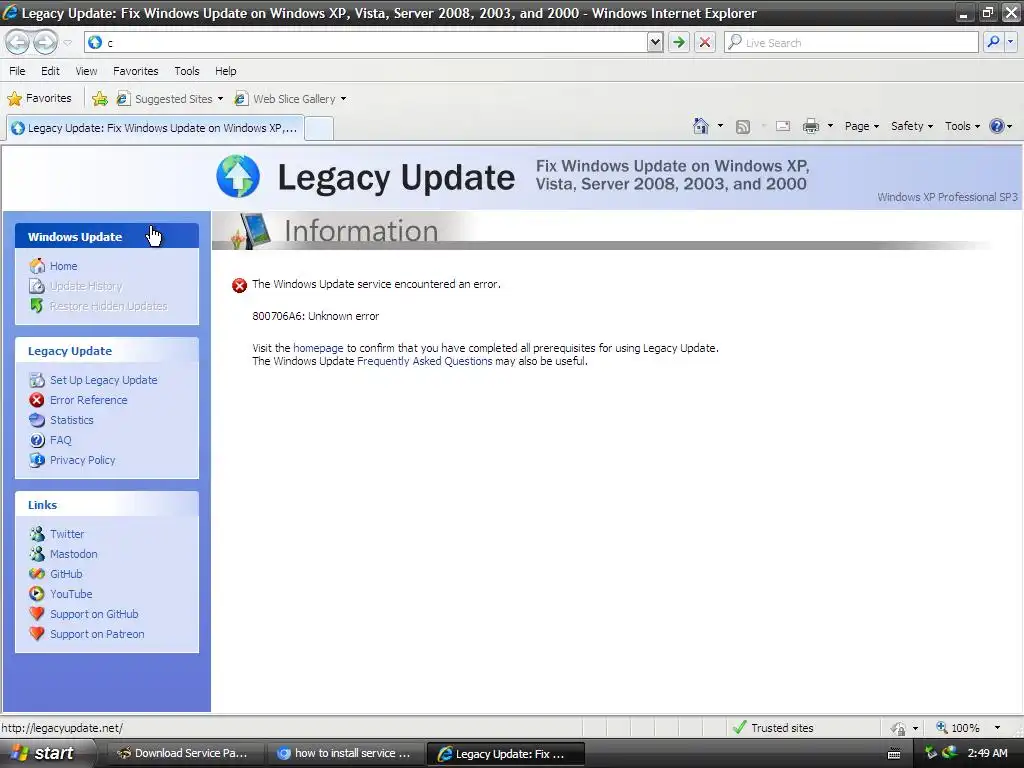The width and height of the screenshot is (1024, 768).
Task: Click the Favorites star button
Action: pyautogui.click(x=39, y=99)
